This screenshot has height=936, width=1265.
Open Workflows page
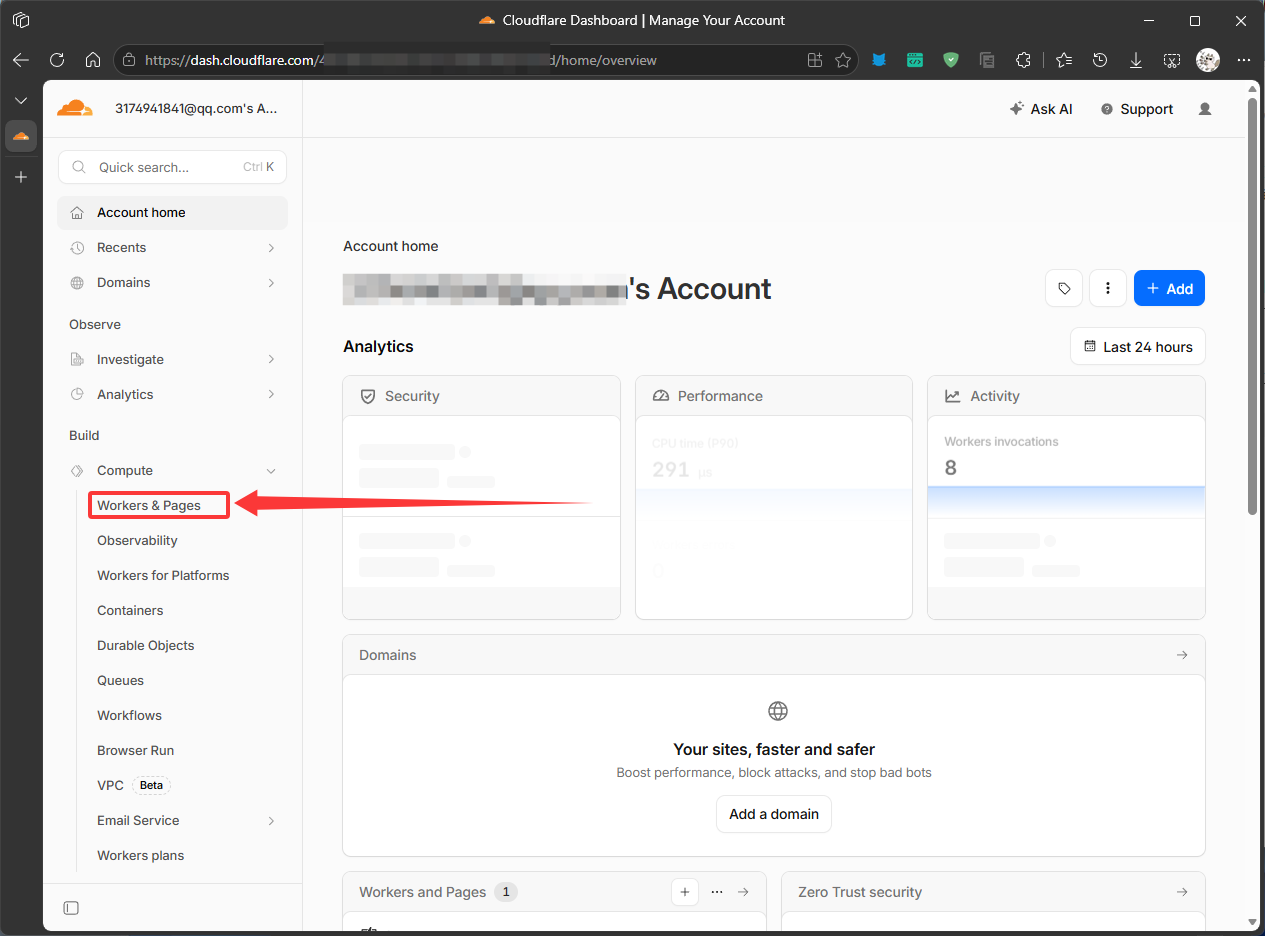tap(129, 716)
